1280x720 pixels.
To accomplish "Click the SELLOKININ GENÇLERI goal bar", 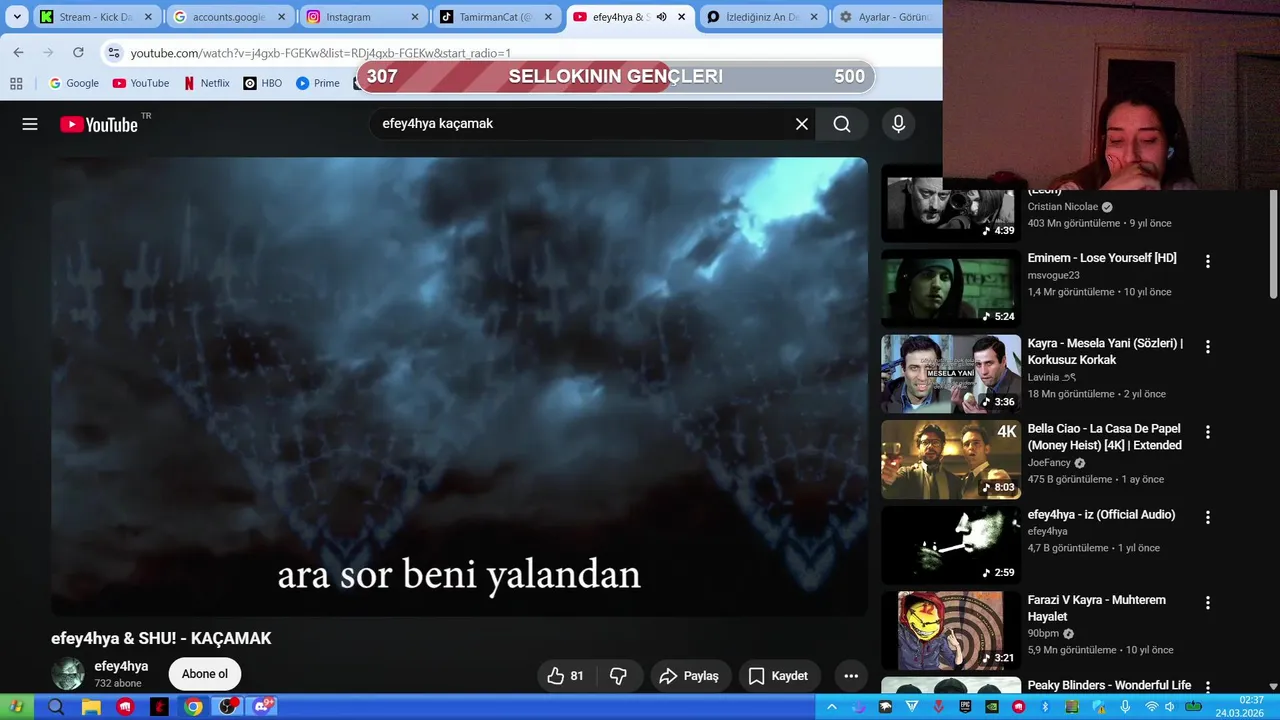I will point(615,77).
